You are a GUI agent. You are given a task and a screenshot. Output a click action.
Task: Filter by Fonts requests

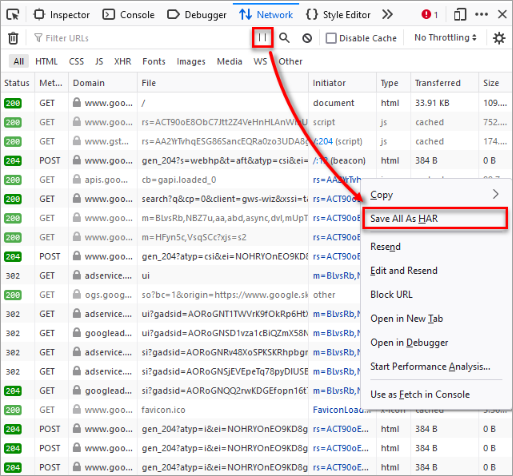pyautogui.click(x=154, y=61)
